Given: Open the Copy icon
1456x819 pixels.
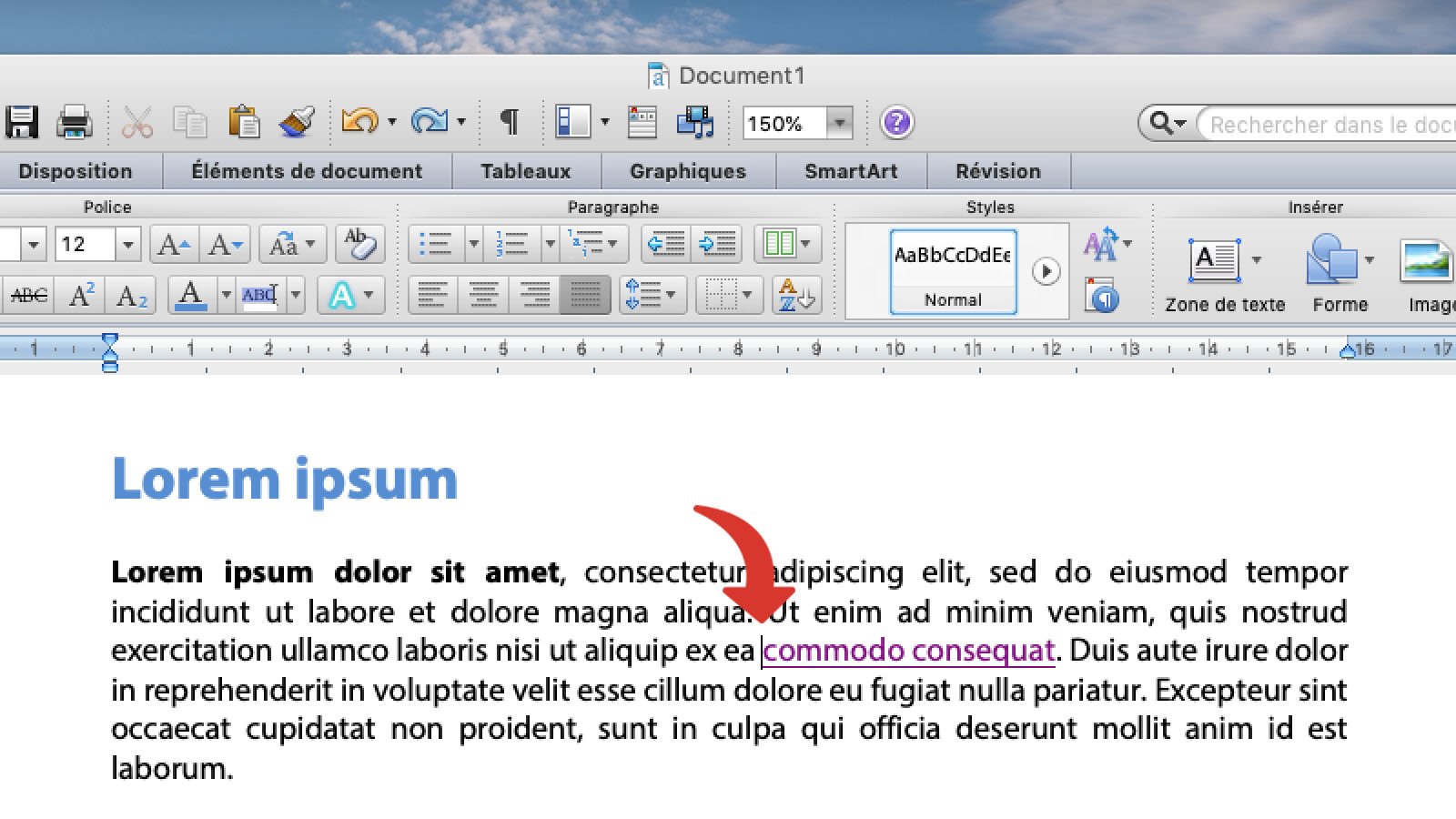Looking at the screenshot, I should pos(190,121).
